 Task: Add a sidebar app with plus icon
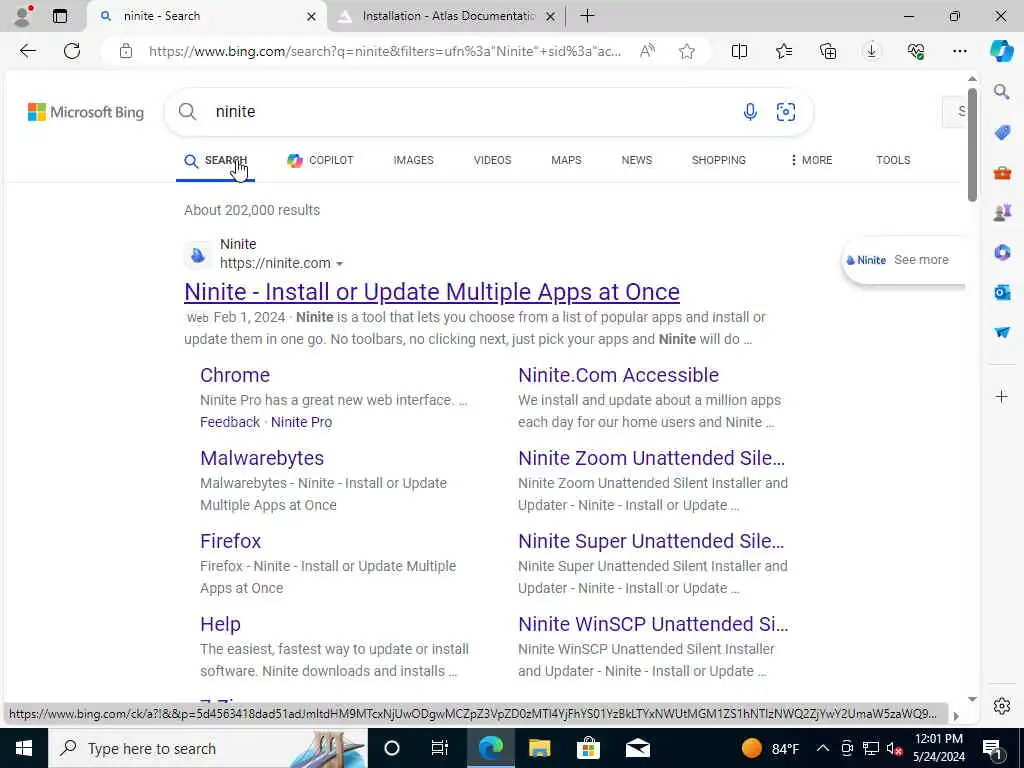(1002, 396)
